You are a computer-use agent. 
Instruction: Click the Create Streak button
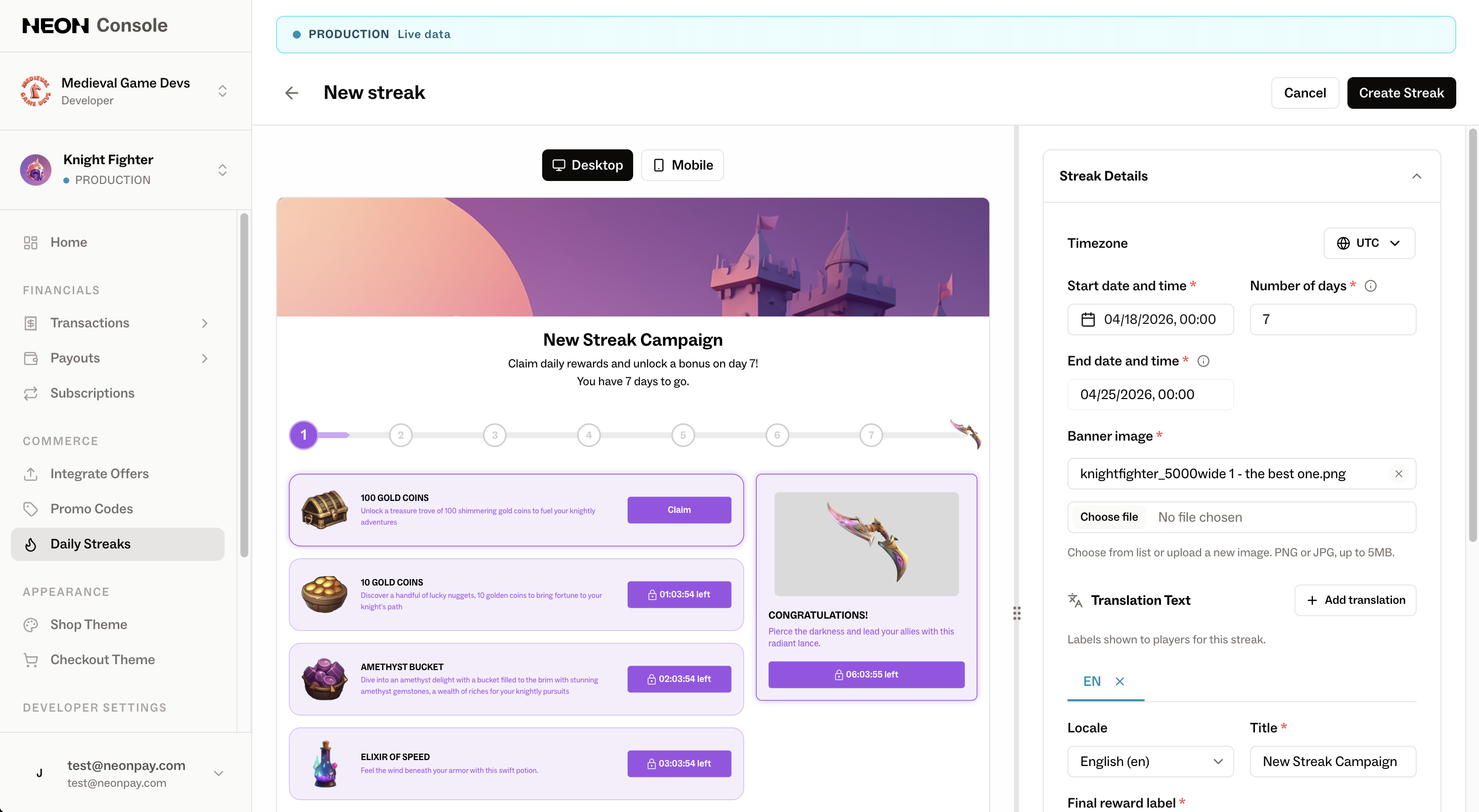(1401, 93)
